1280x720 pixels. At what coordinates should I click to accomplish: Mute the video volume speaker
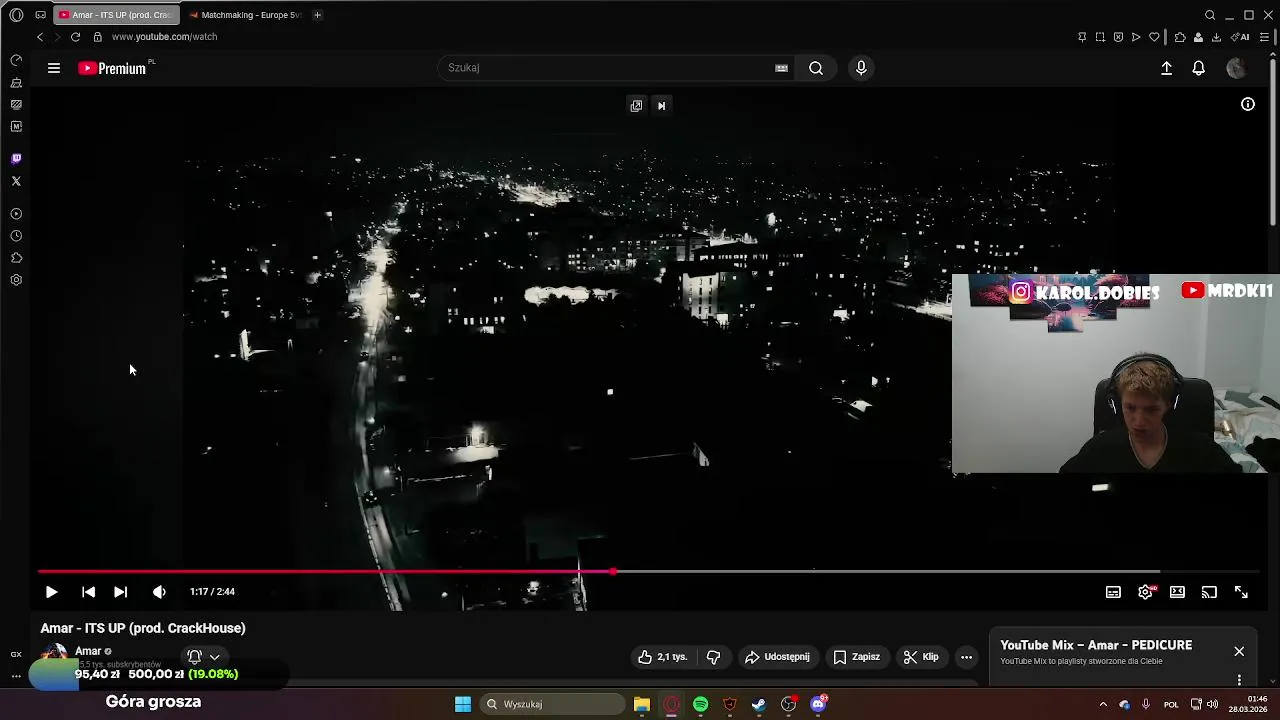(x=159, y=592)
